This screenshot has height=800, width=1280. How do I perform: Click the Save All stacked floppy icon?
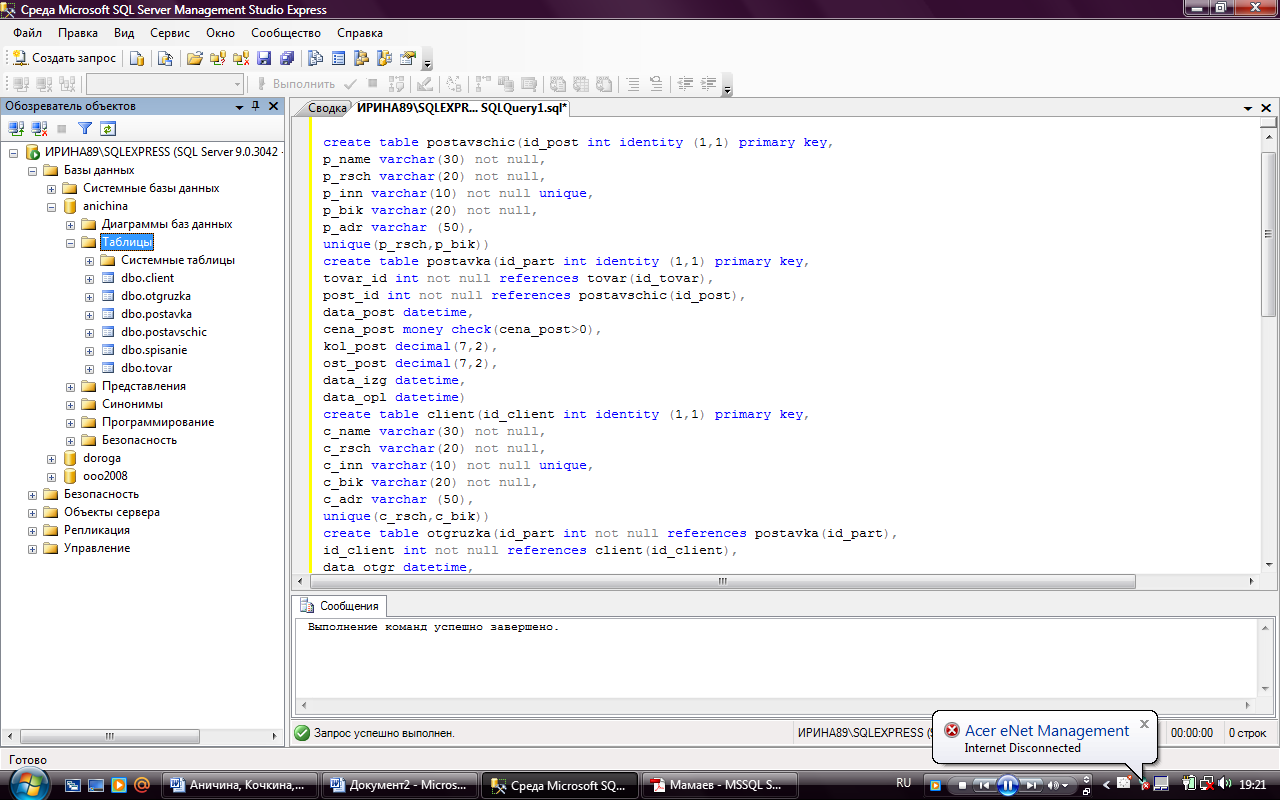coord(287,58)
